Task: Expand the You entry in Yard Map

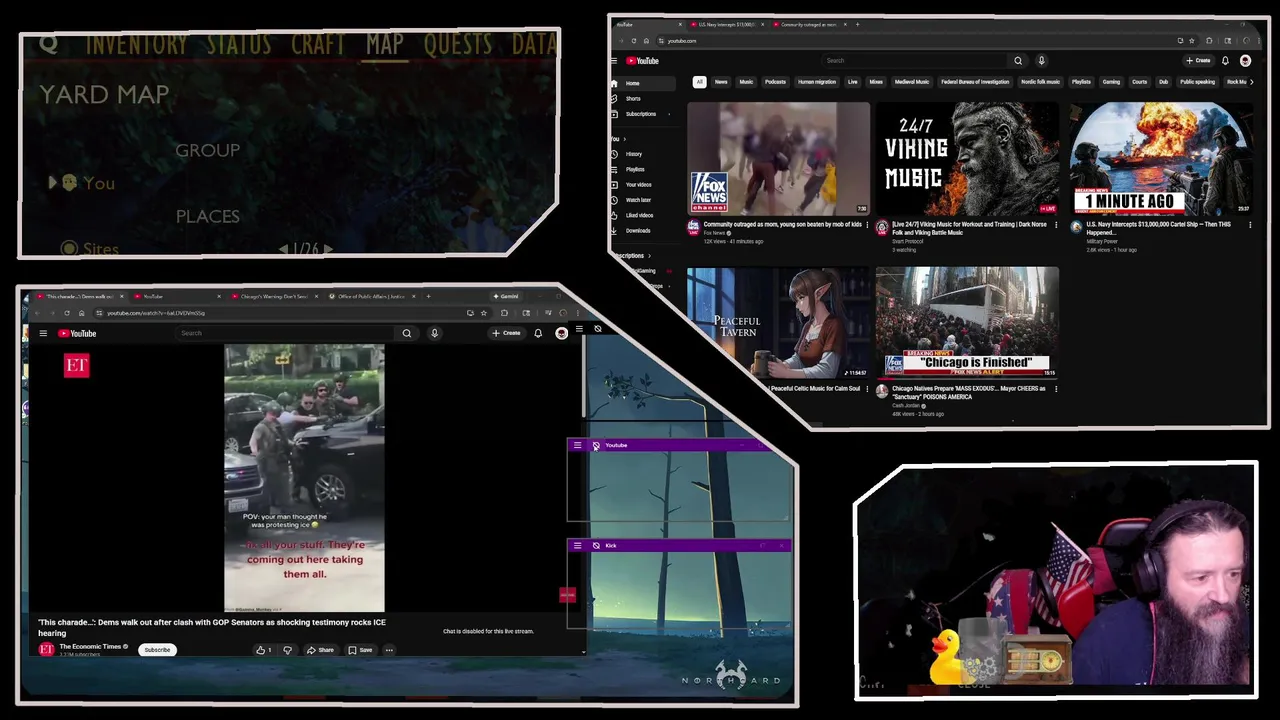Action: click(x=53, y=183)
